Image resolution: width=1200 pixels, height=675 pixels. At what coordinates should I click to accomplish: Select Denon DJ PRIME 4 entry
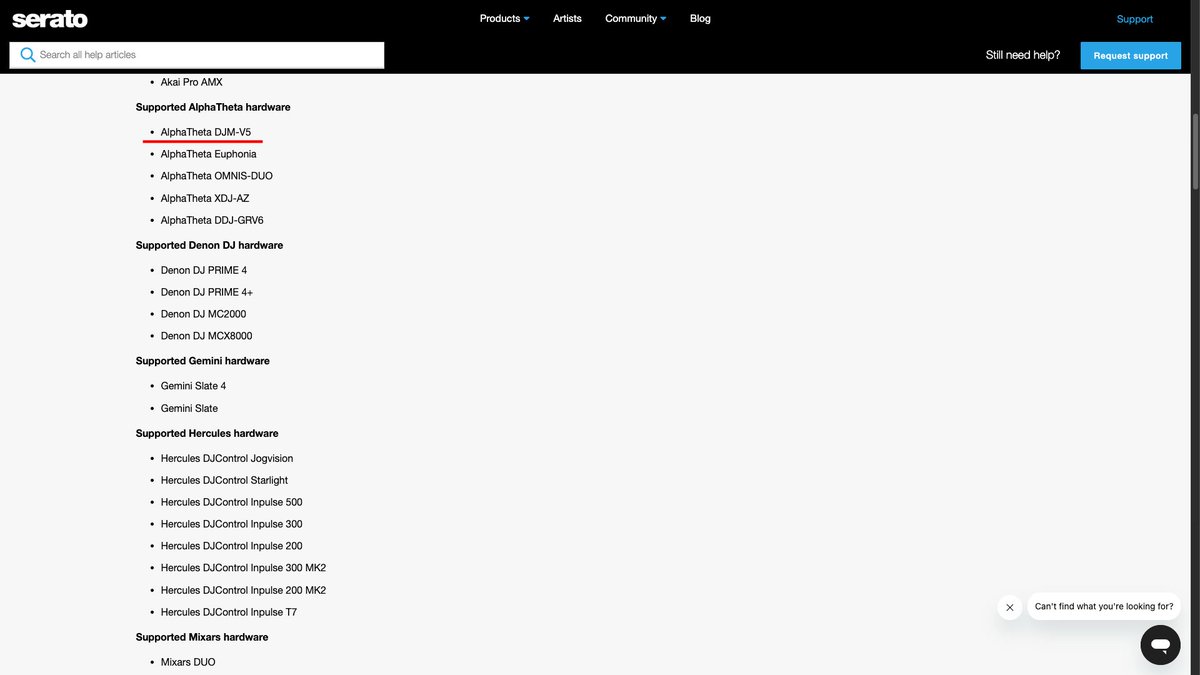point(204,270)
